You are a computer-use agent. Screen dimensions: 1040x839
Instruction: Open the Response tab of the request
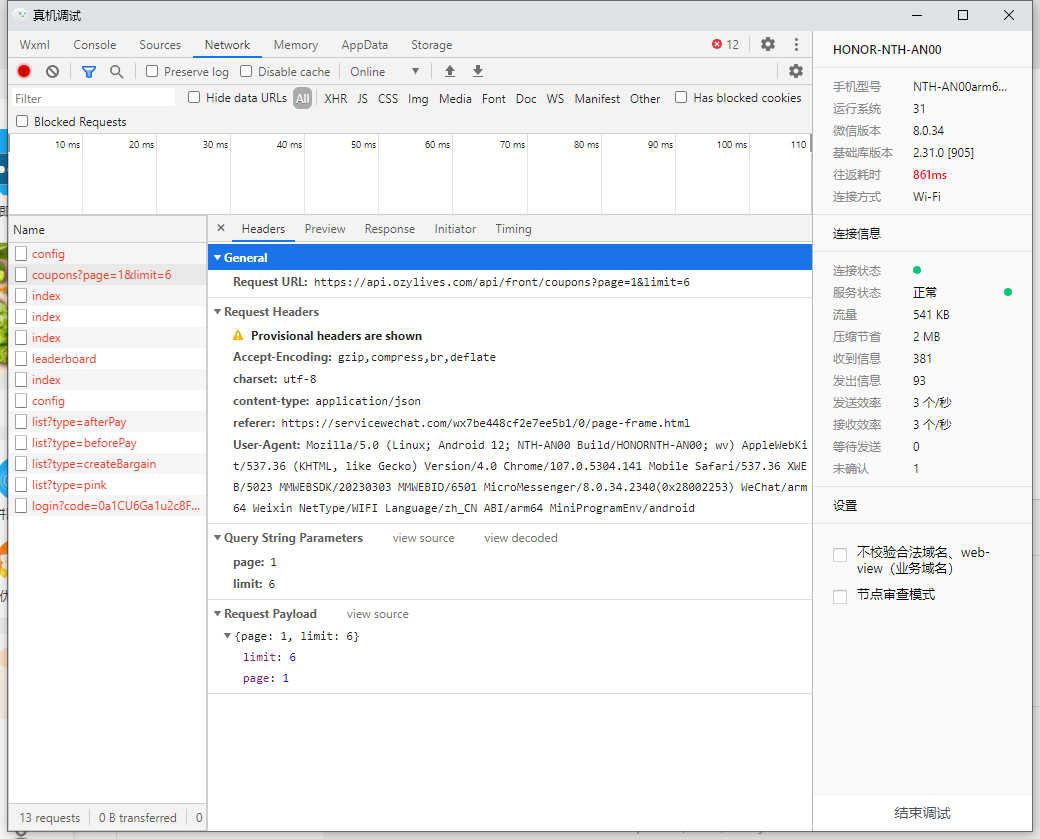389,228
